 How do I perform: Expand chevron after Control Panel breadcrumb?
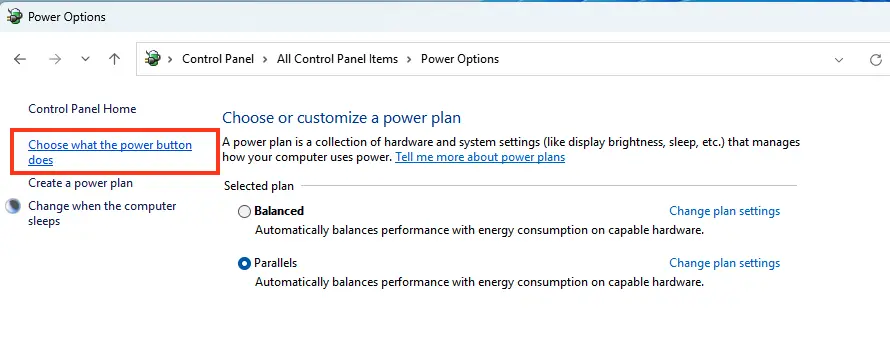pyautogui.click(x=266, y=59)
